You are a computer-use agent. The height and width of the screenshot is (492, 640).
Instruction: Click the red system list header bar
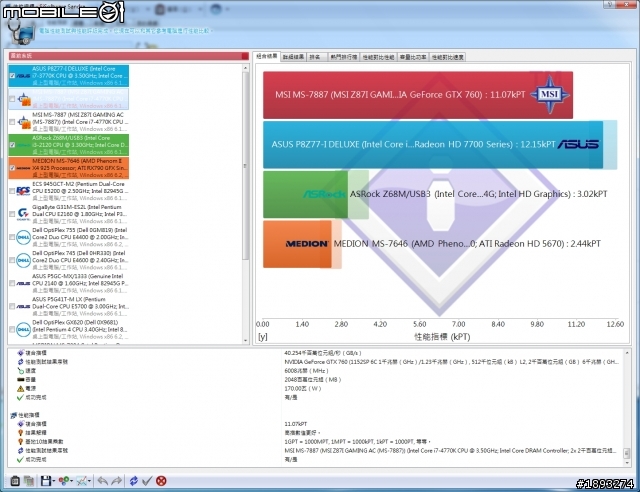tap(129, 56)
